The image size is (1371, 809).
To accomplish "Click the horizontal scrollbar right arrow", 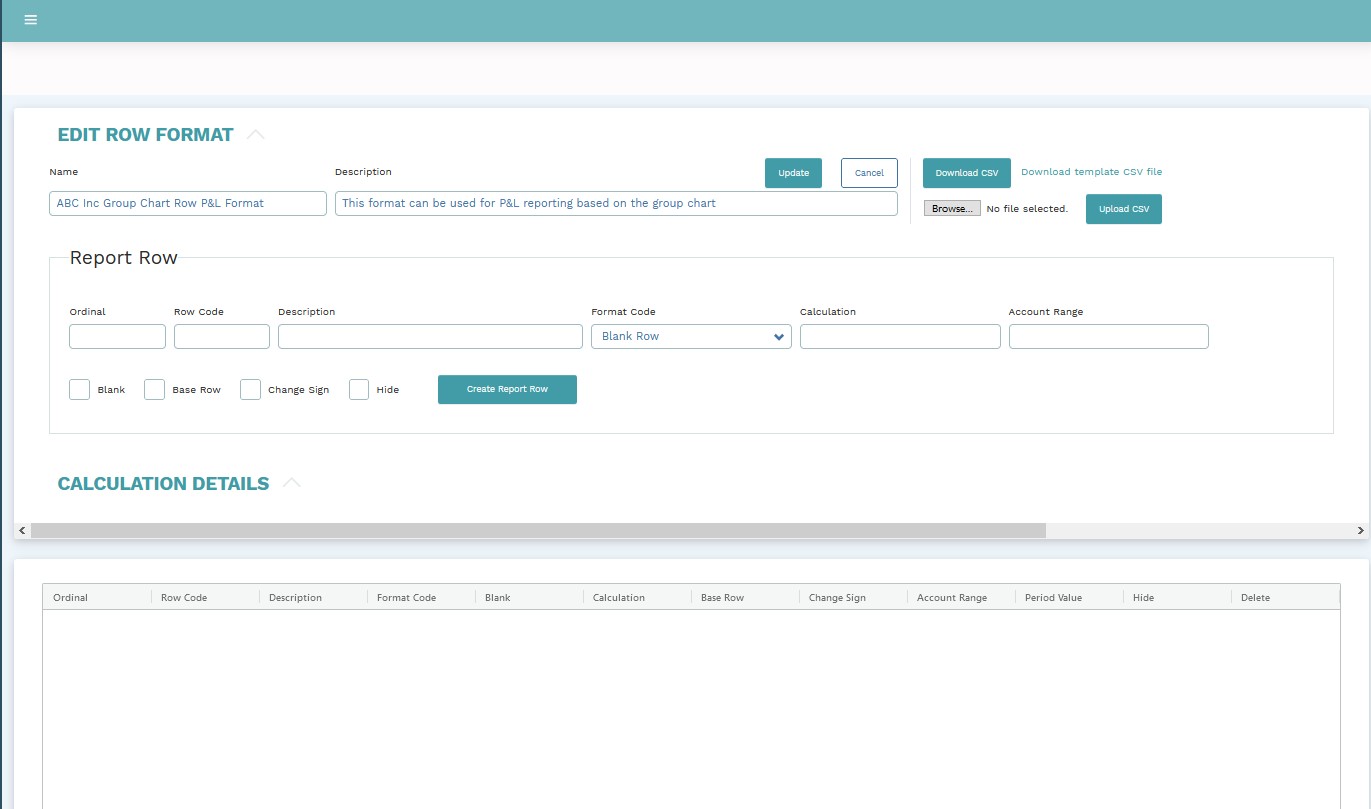I will coord(1360,530).
